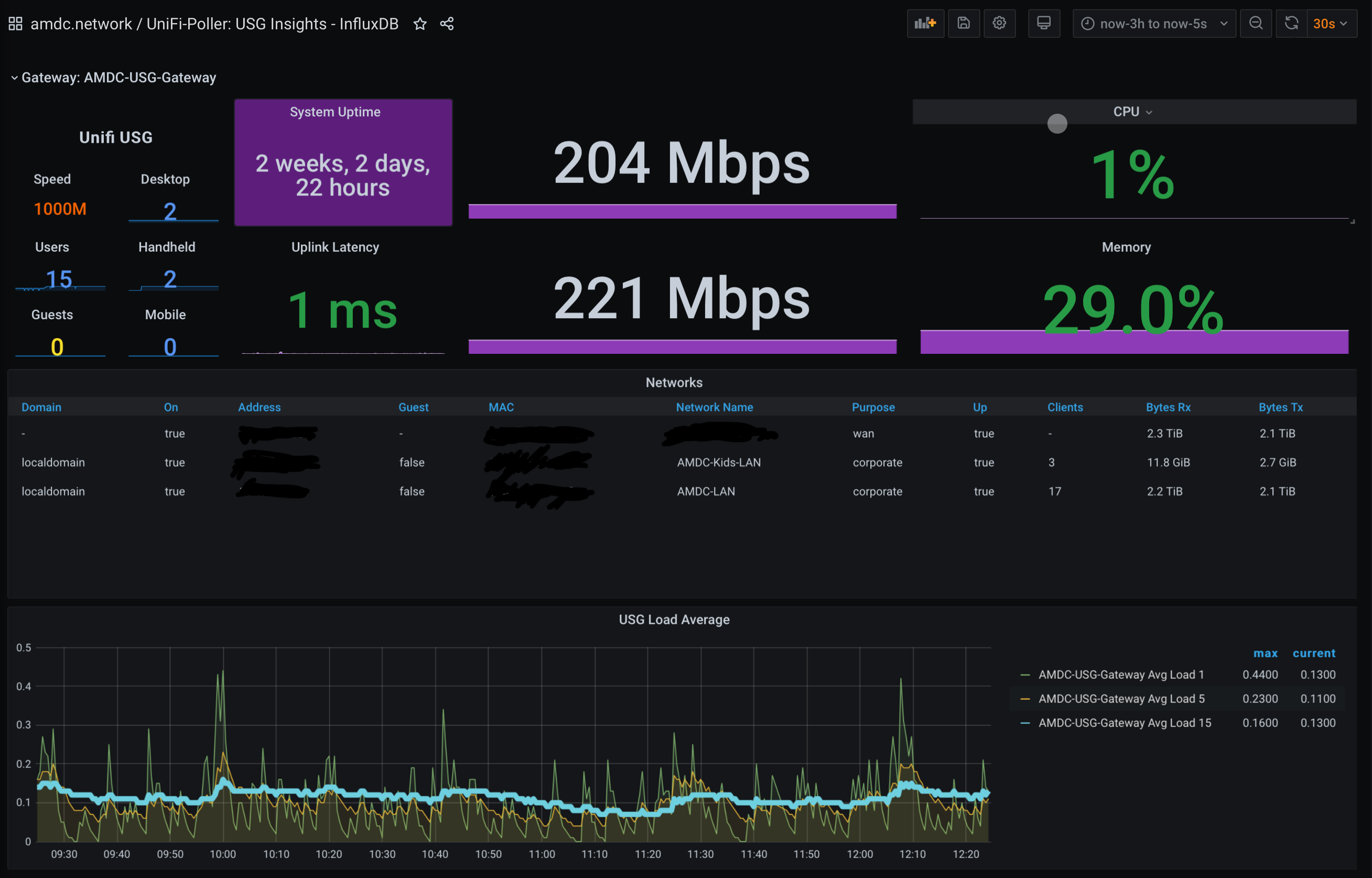The image size is (1372, 878).
Task: Change color of Avg Load 5 series
Action: (1025, 698)
